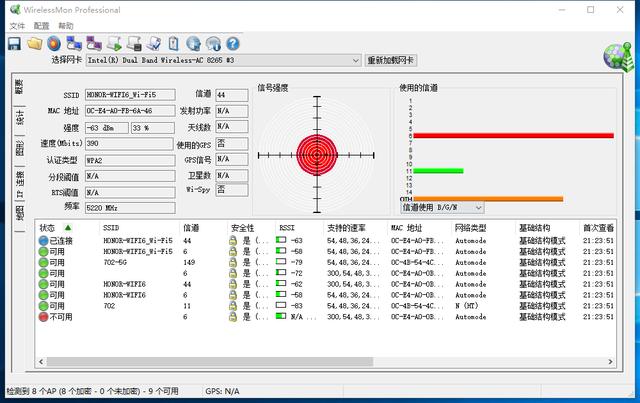Click the left arrow of the list scrollbar
640x403 pixels.
tap(41, 362)
